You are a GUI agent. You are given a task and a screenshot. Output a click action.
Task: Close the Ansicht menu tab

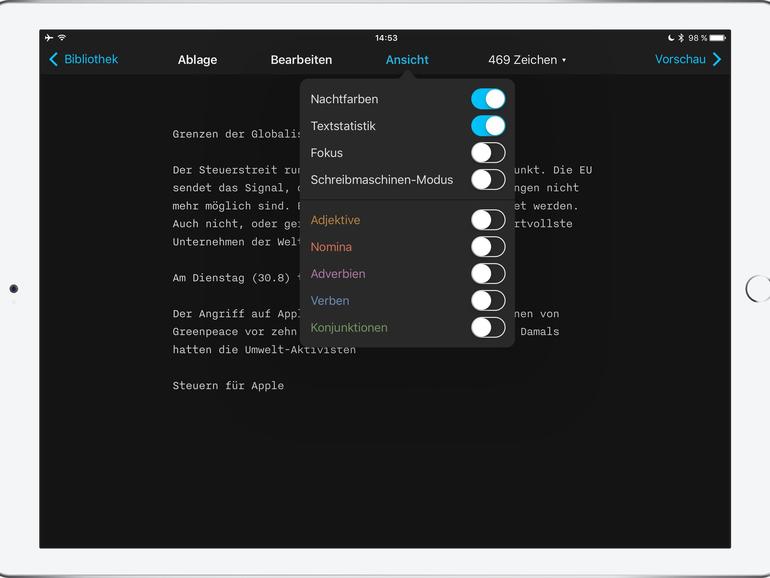(x=407, y=60)
